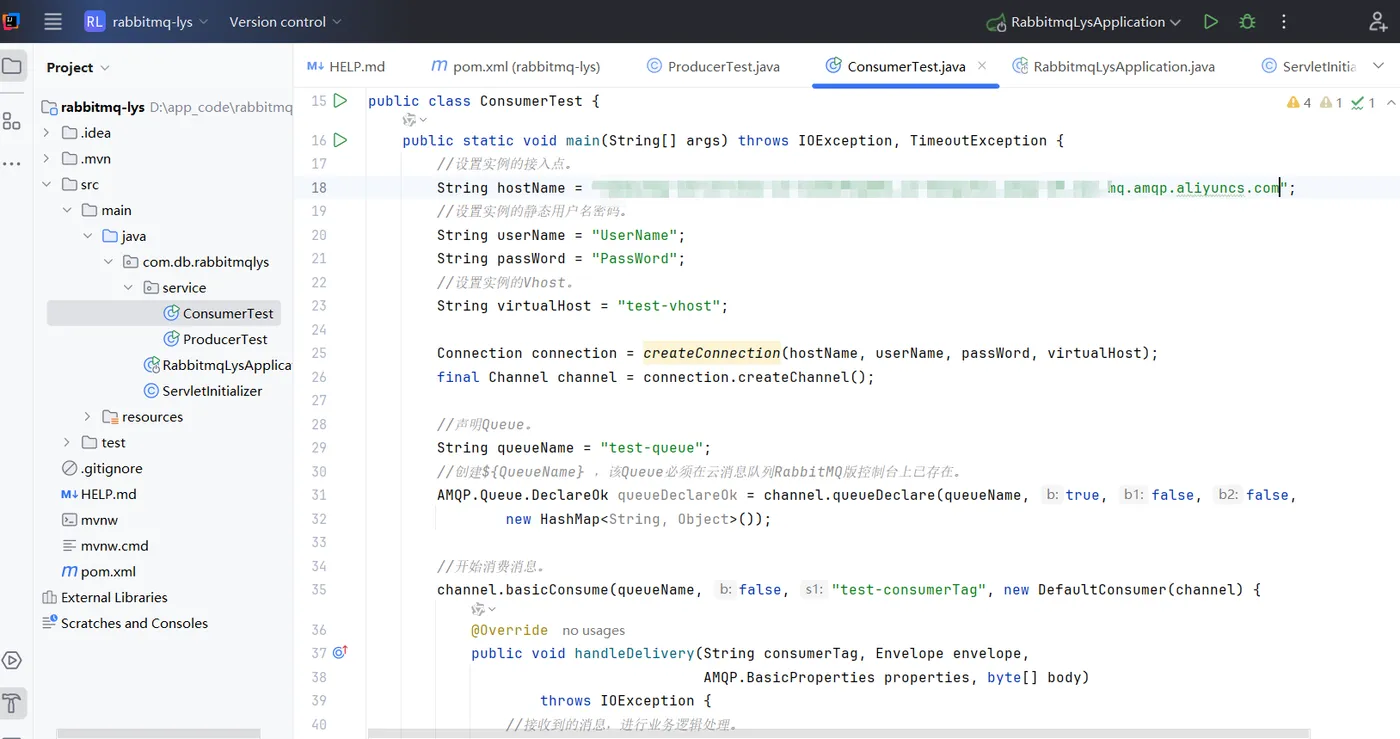Click the AI inlay hint above @Override
The width and height of the screenshot is (1400, 739).
click(484, 609)
